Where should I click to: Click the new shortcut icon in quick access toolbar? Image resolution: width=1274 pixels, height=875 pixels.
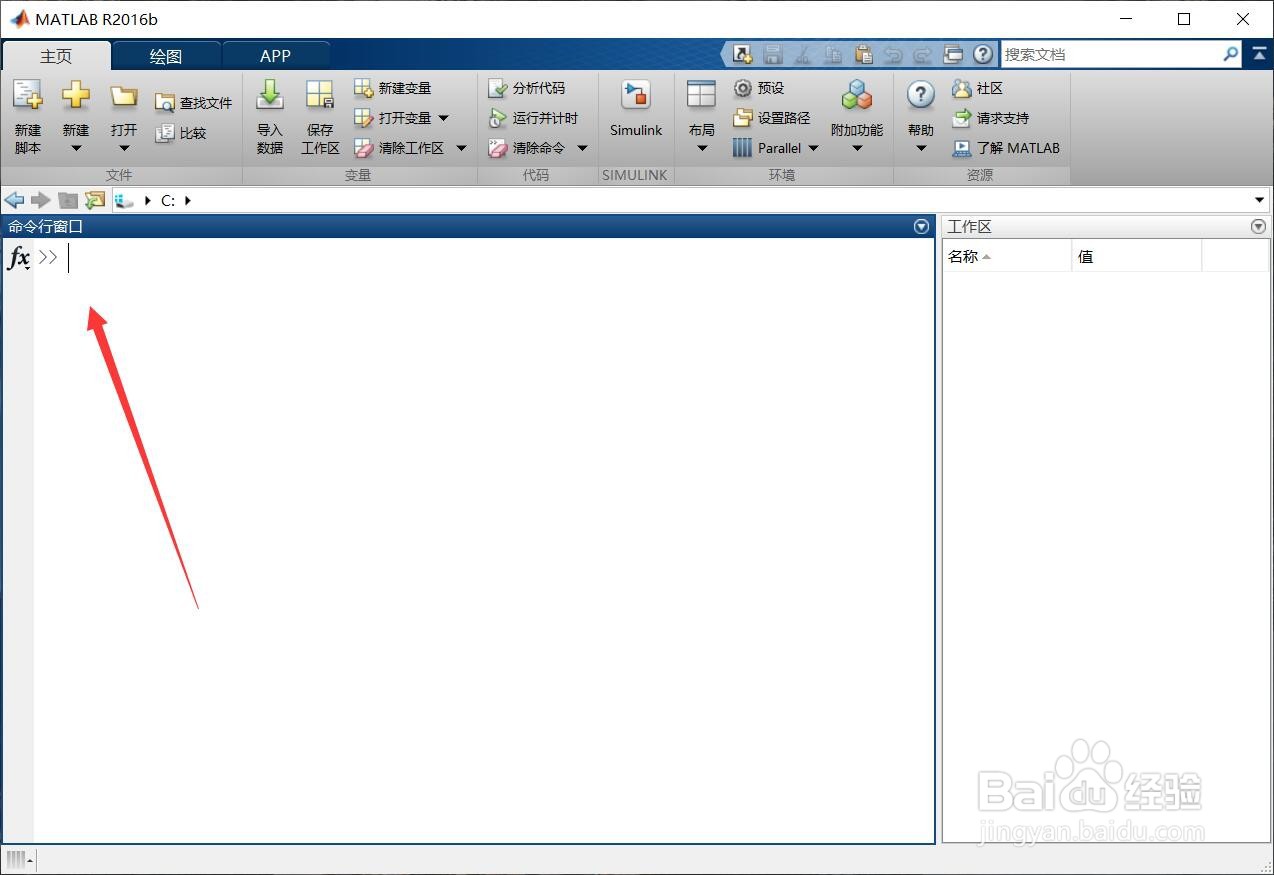coord(742,54)
